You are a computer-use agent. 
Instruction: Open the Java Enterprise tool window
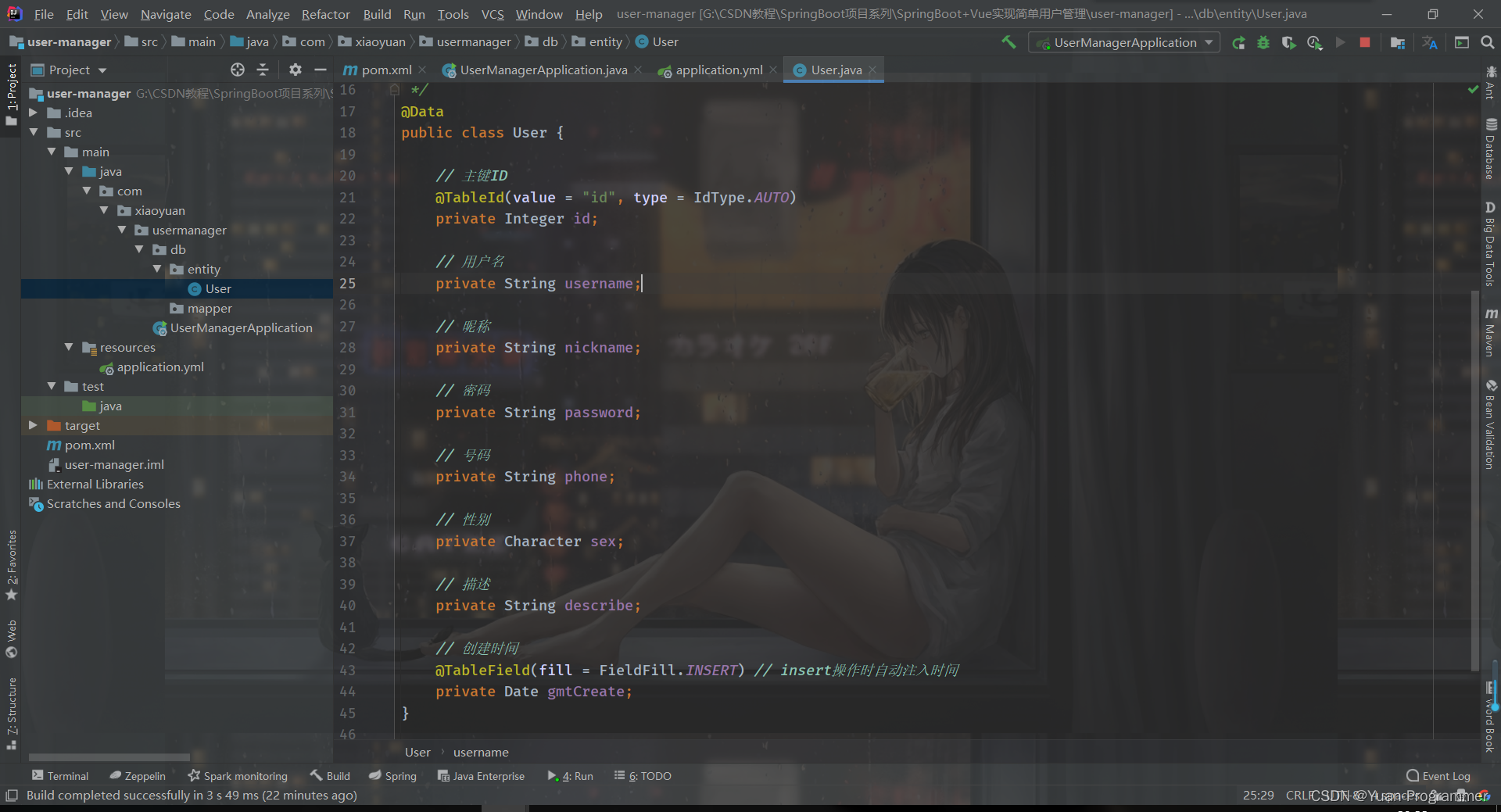click(x=481, y=775)
